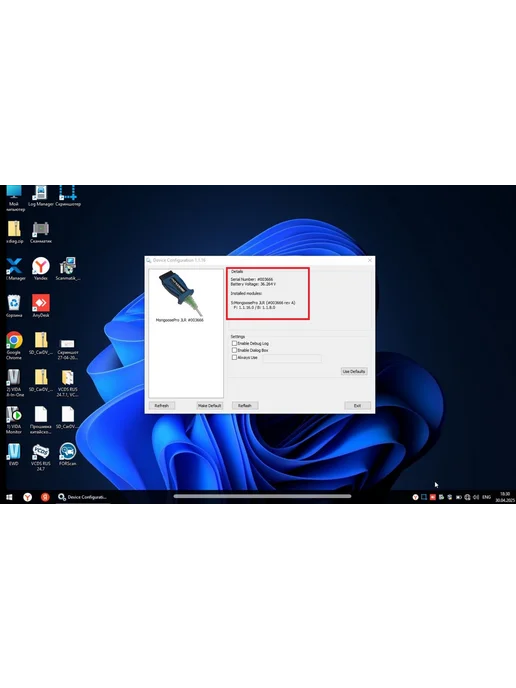Open Google Chrome desktop shortcut
This screenshot has width=516, height=688.
[14, 345]
